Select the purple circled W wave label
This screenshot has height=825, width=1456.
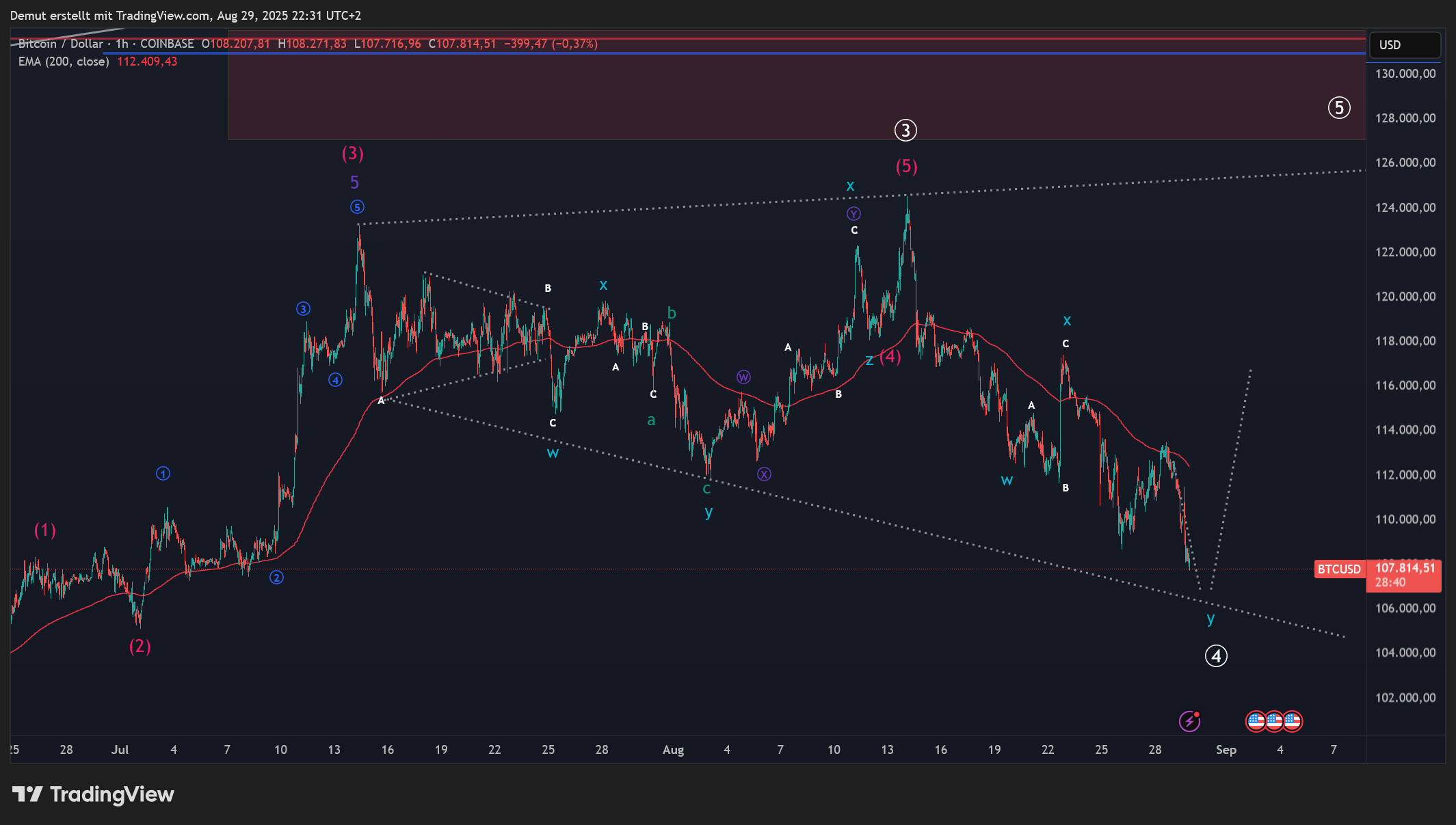(x=743, y=377)
